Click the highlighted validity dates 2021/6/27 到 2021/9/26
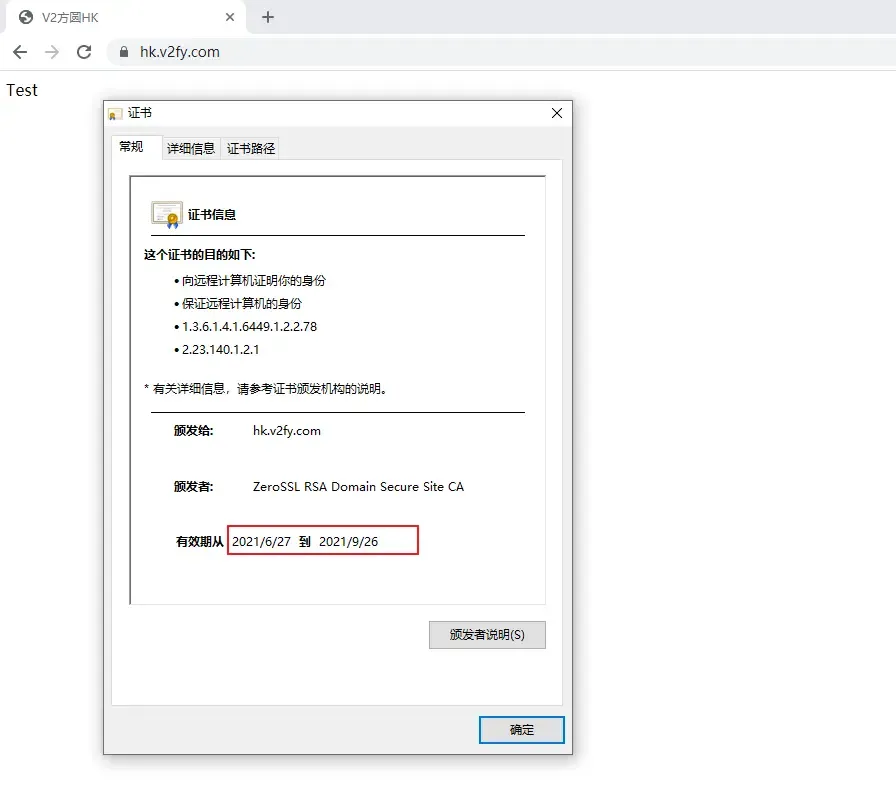This screenshot has width=896, height=809. [x=323, y=539]
